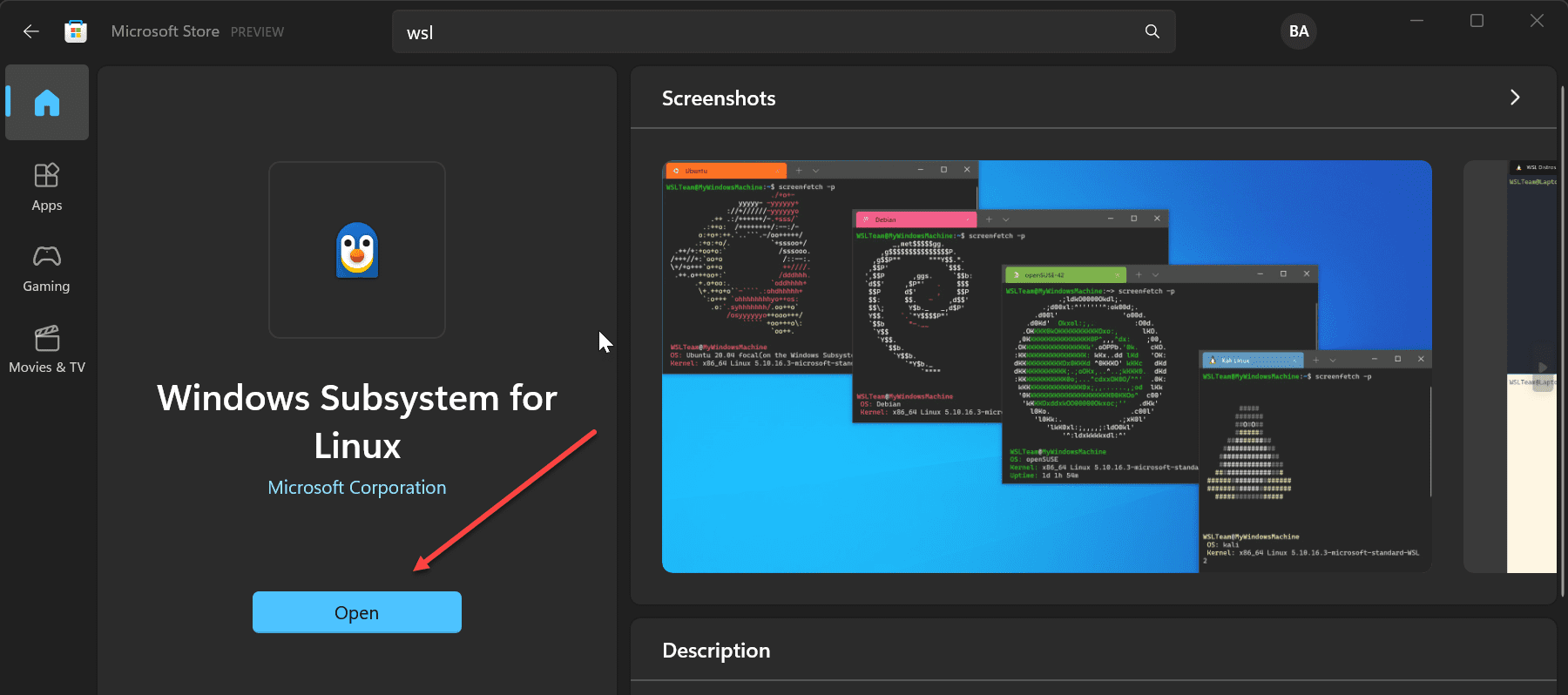Minimize the Microsoft Store window

(x=1417, y=21)
